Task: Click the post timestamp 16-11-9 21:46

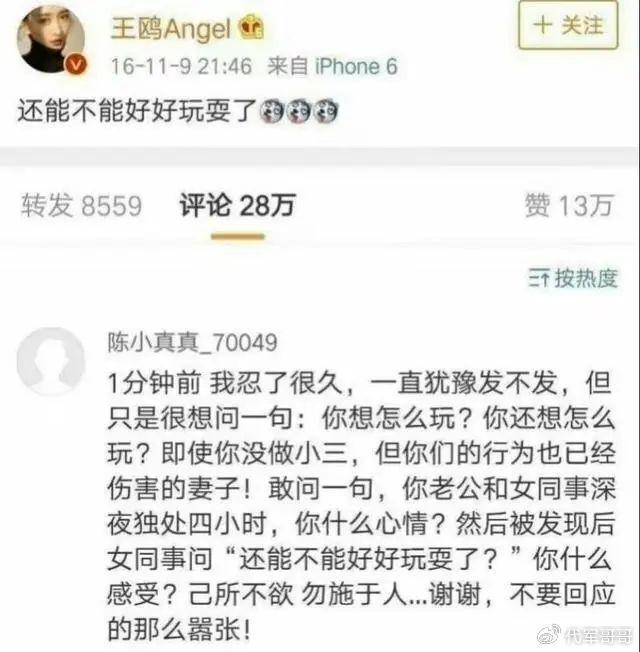Action: [x=181, y=66]
